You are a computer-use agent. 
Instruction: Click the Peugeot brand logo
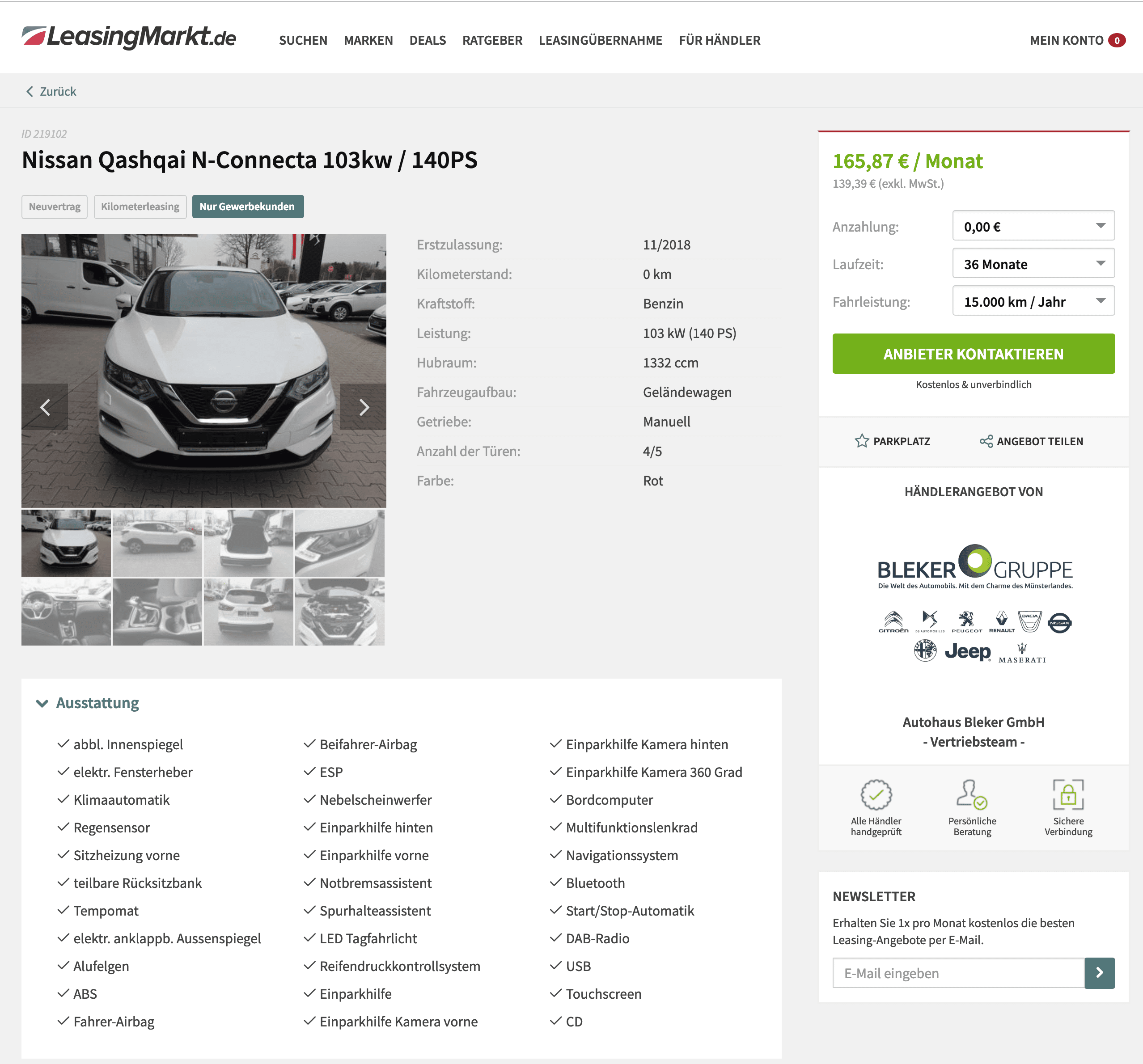[966, 622]
